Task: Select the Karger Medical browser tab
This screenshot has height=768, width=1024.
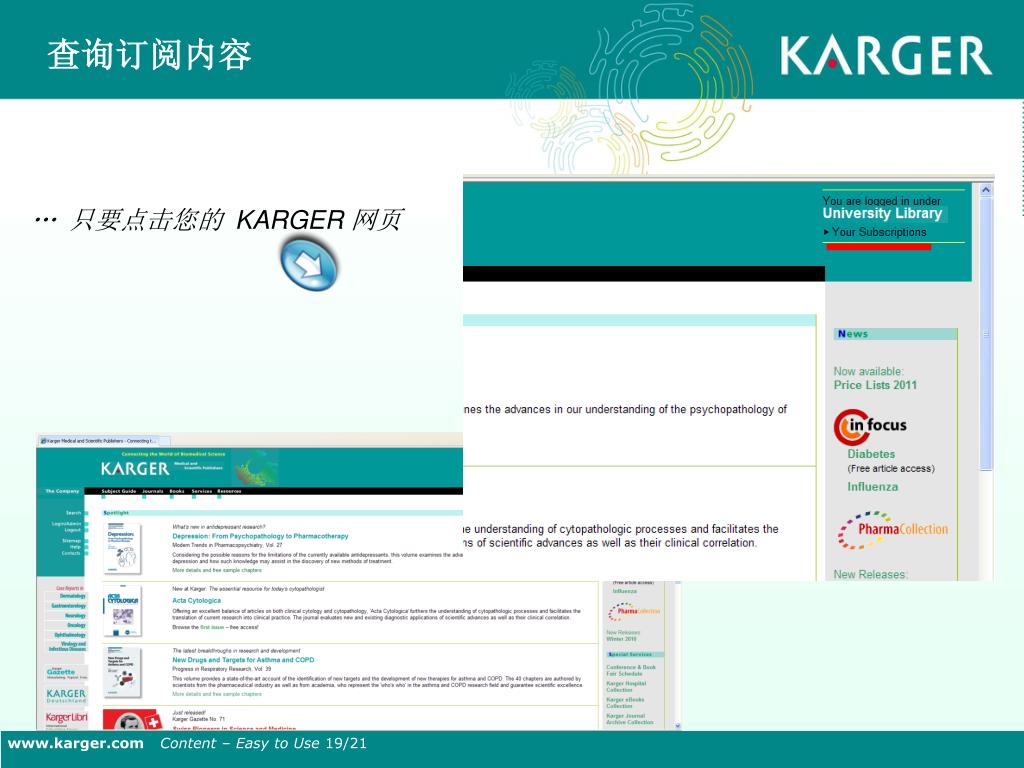Action: [x=99, y=441]
